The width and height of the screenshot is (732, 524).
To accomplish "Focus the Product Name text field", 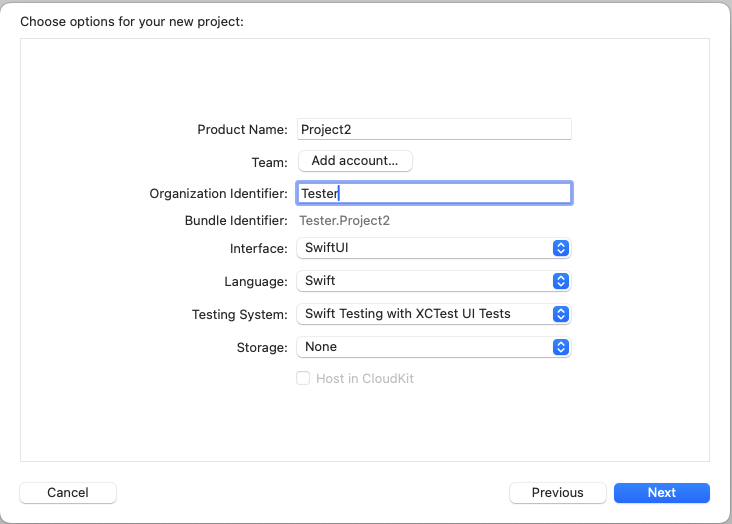I will coord(434,129).
